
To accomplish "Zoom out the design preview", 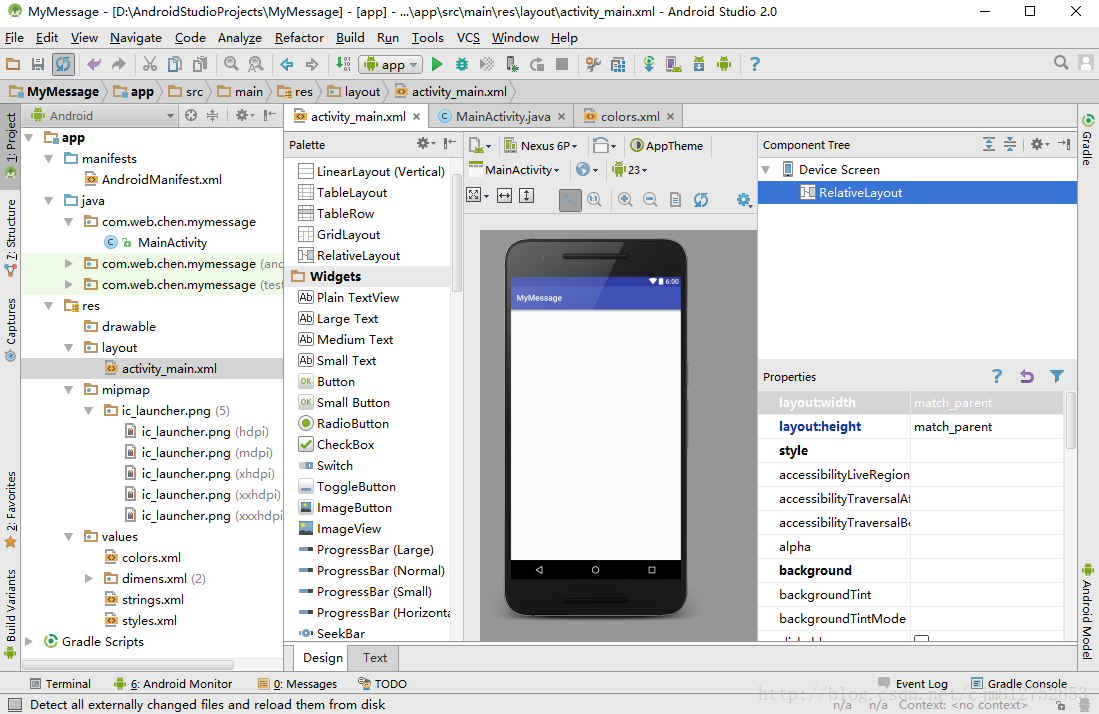I will pyautogui.click(x=650, y=200).
